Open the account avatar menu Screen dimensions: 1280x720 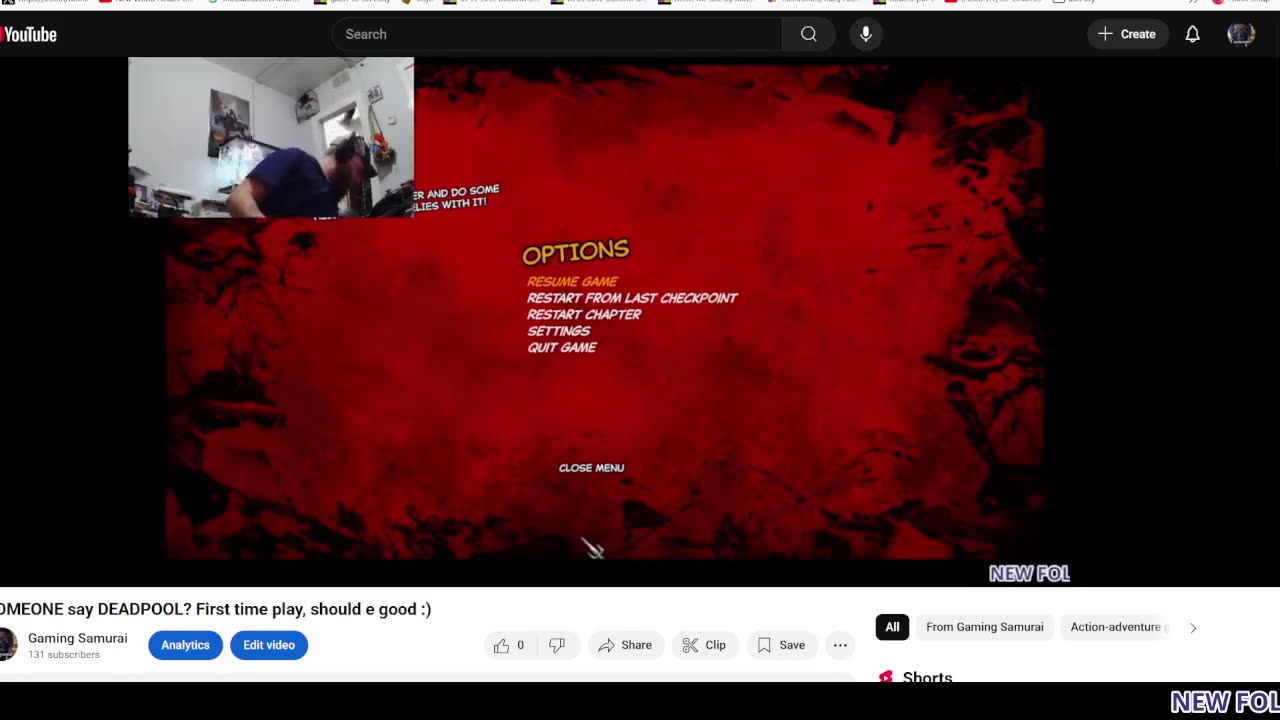(1241, 34)
